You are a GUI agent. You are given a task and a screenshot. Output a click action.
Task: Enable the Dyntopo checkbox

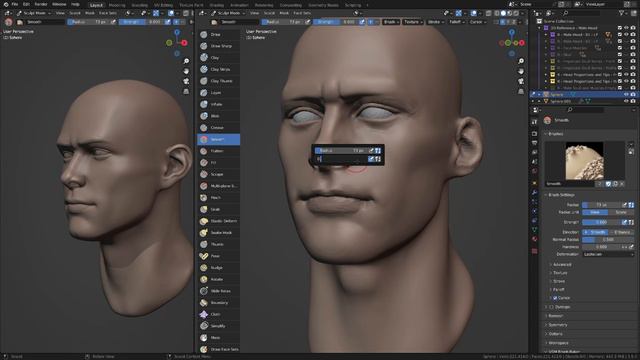(551, 307)
